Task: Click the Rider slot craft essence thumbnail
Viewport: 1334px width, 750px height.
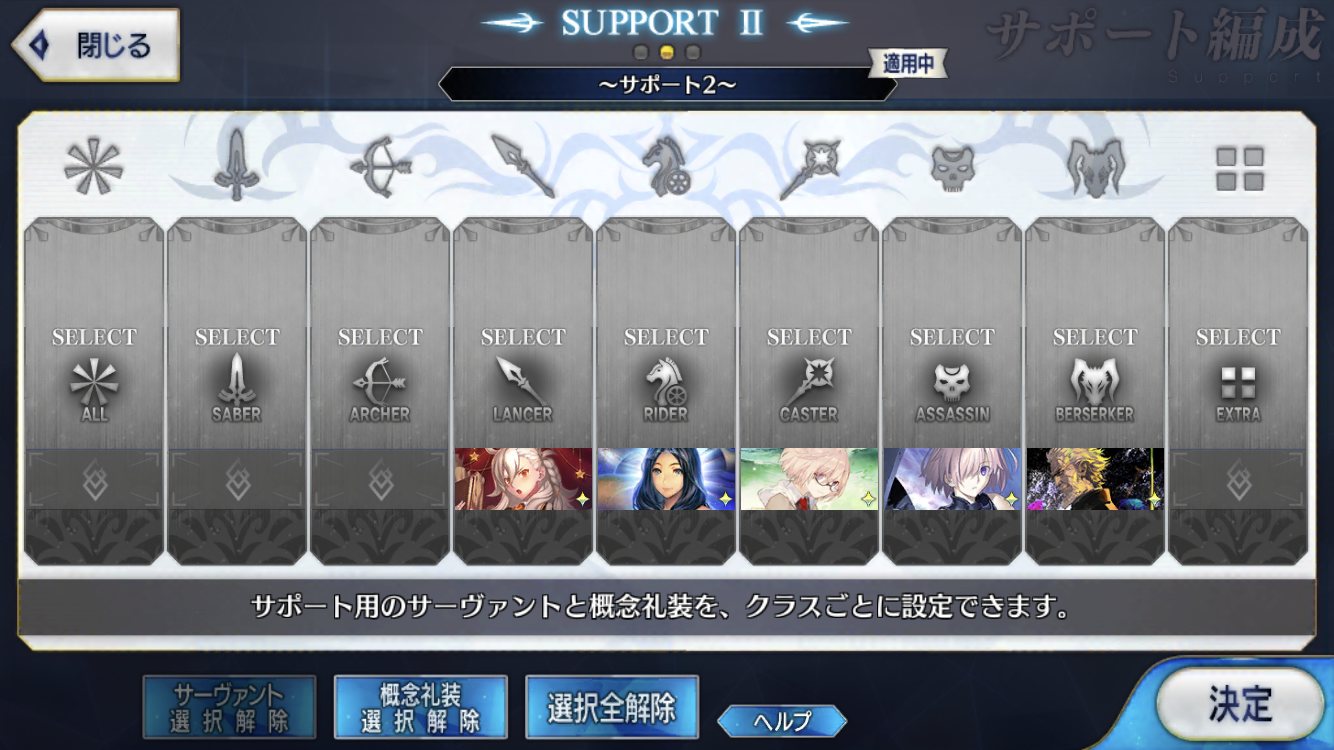Action: [x=666, y=479]
